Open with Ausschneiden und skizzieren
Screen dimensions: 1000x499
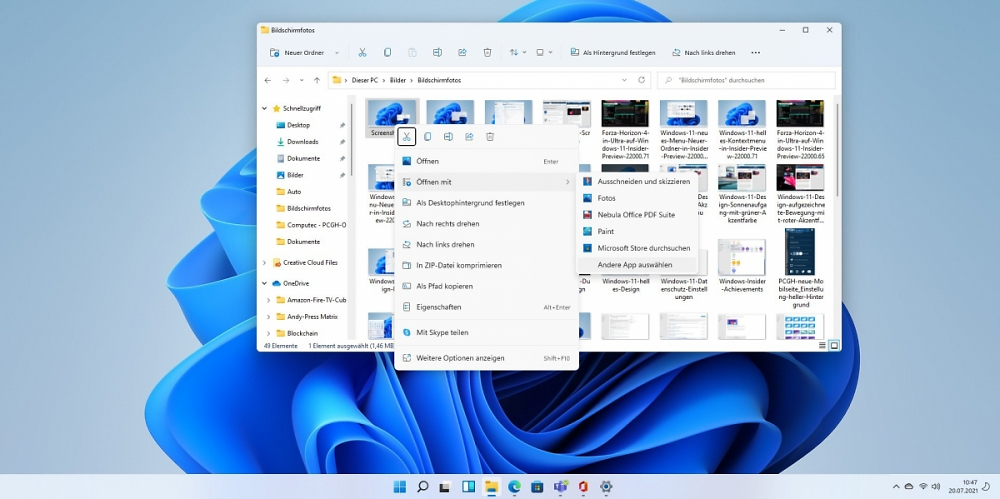(637, 182)
